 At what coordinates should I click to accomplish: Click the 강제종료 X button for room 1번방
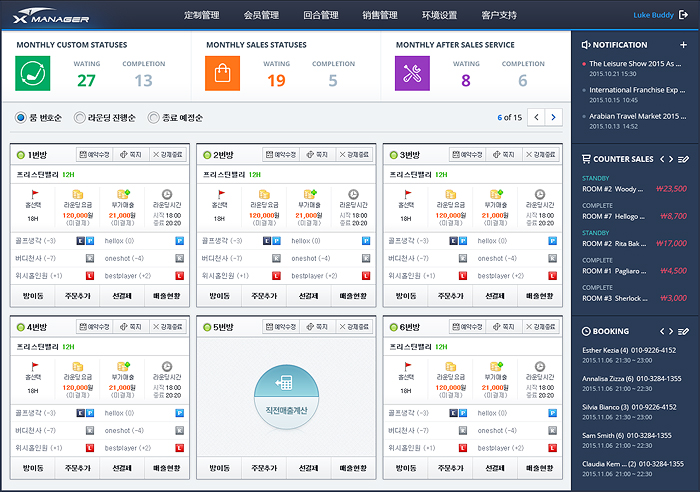click(x=170, y=155)
